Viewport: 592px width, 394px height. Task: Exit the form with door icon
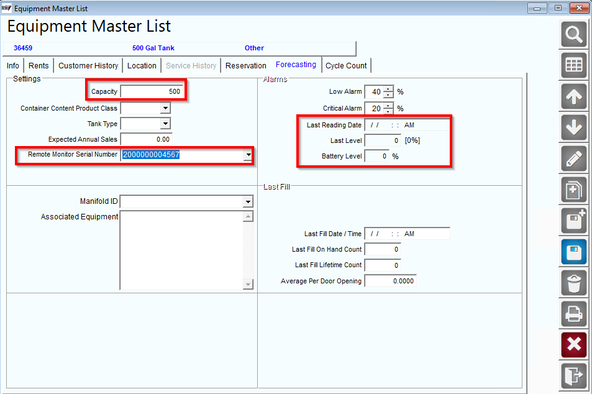pyautogui.click(x=574, y=376)
